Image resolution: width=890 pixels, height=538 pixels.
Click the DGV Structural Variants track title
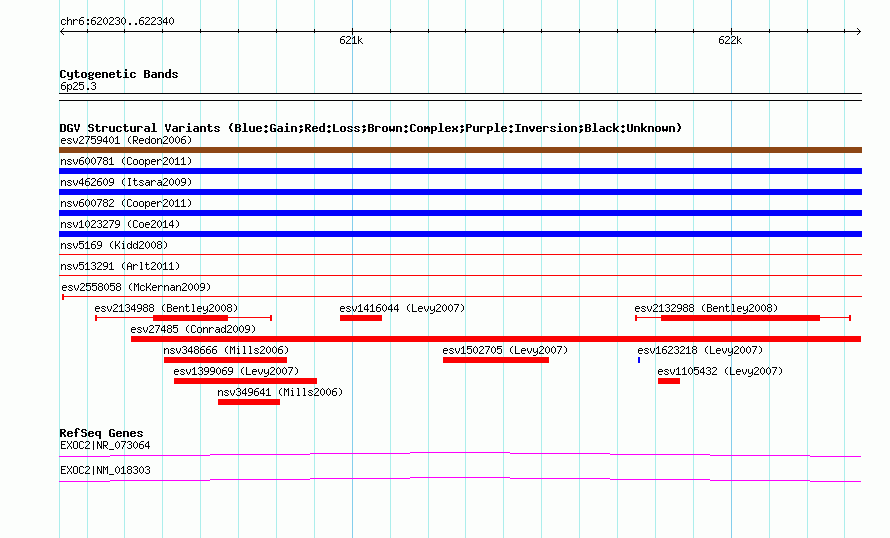(371, 128)
